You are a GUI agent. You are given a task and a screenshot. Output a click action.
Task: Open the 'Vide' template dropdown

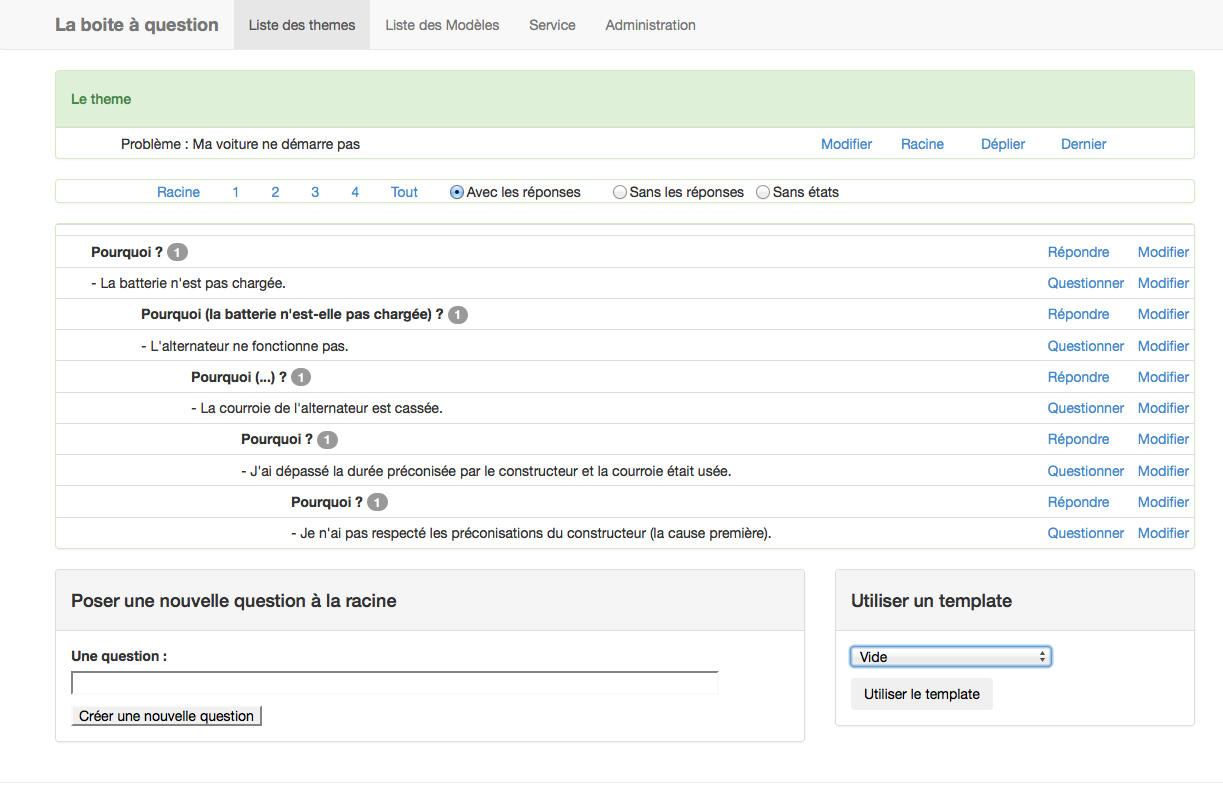coord(950,657)
